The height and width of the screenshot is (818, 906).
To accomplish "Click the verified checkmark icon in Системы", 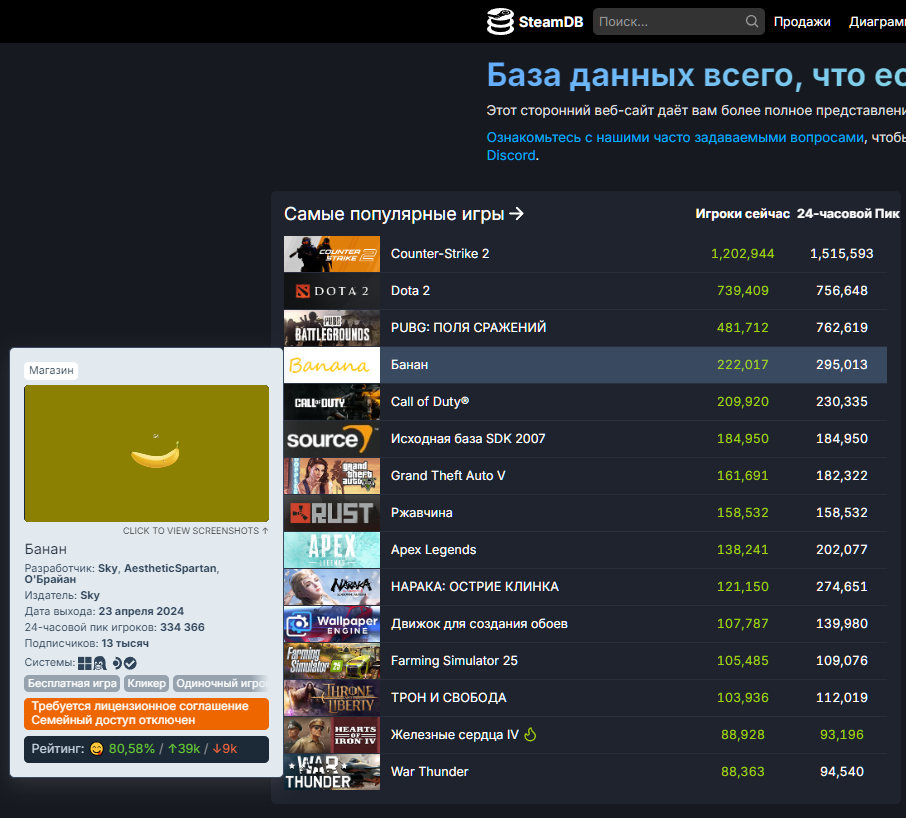I will 131,663.
